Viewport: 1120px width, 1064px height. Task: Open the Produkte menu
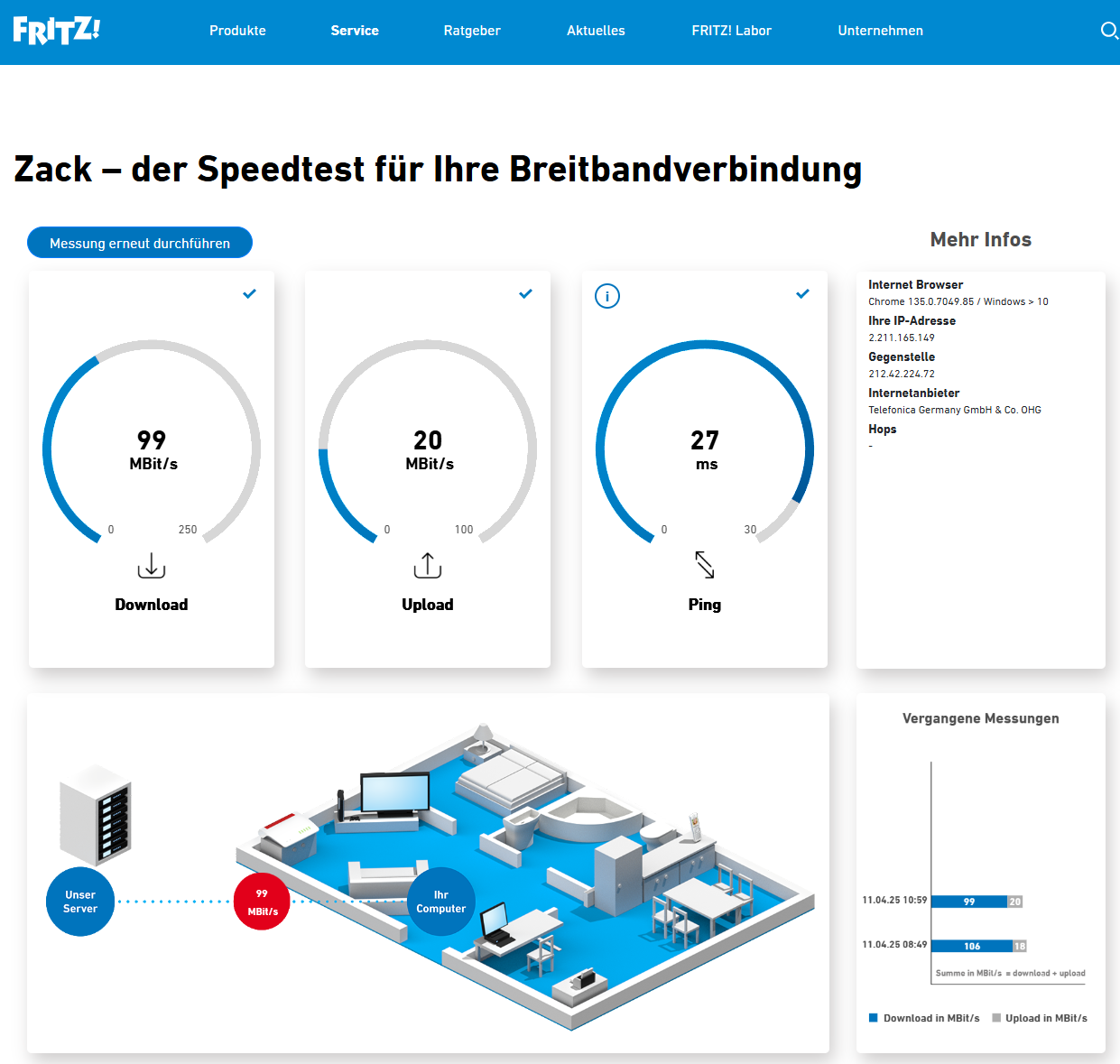tap(237, 31)
